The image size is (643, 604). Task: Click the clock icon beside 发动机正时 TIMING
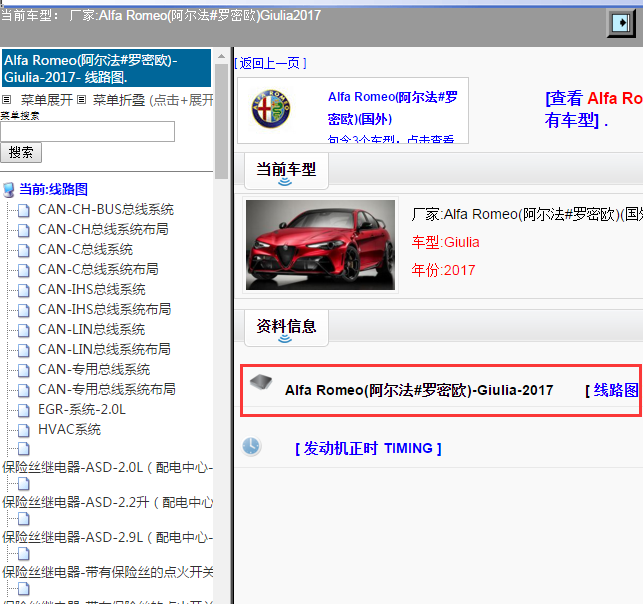coord(251,447)
